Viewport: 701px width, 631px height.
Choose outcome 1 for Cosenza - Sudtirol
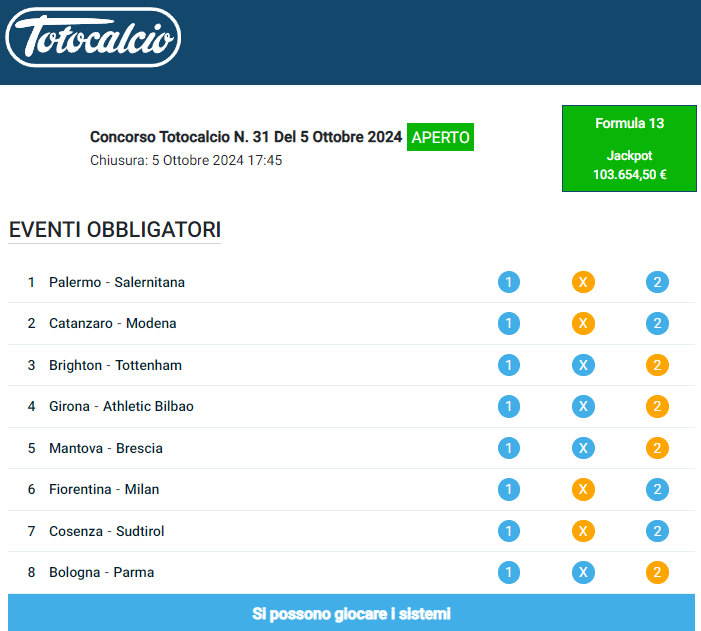[x=509, y=531]
